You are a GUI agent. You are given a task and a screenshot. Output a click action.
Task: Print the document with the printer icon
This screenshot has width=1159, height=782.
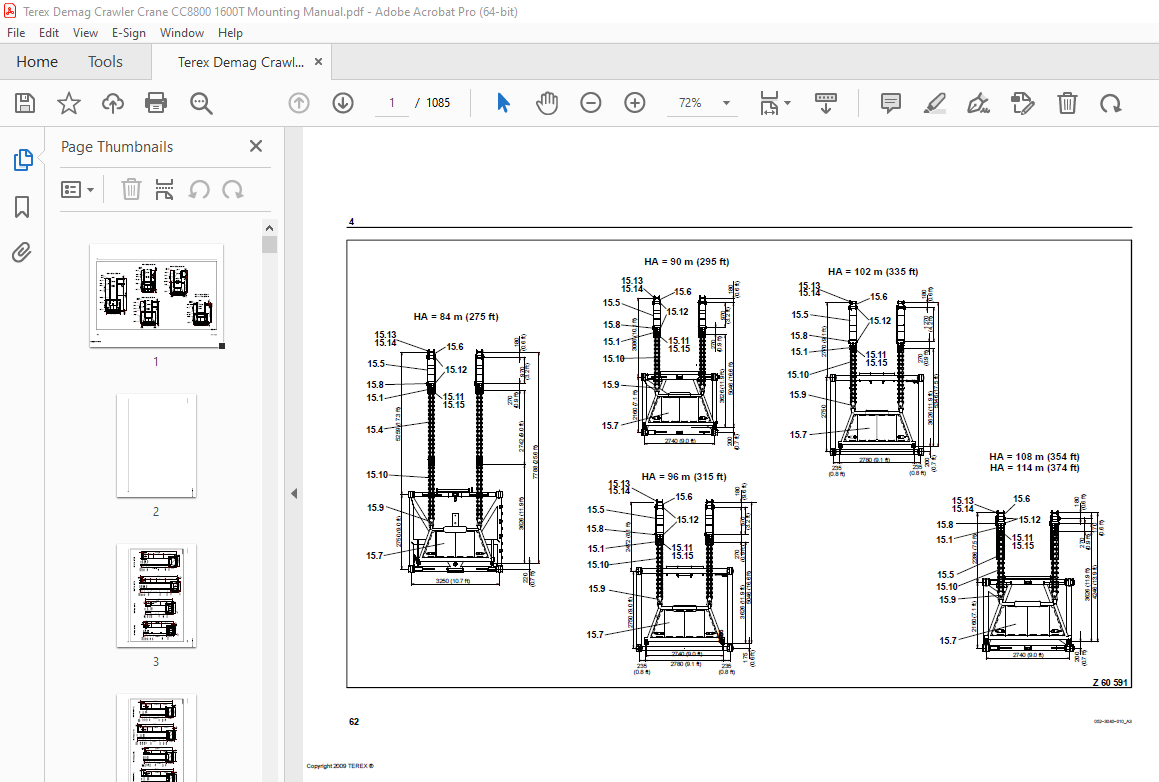[156, 103]
